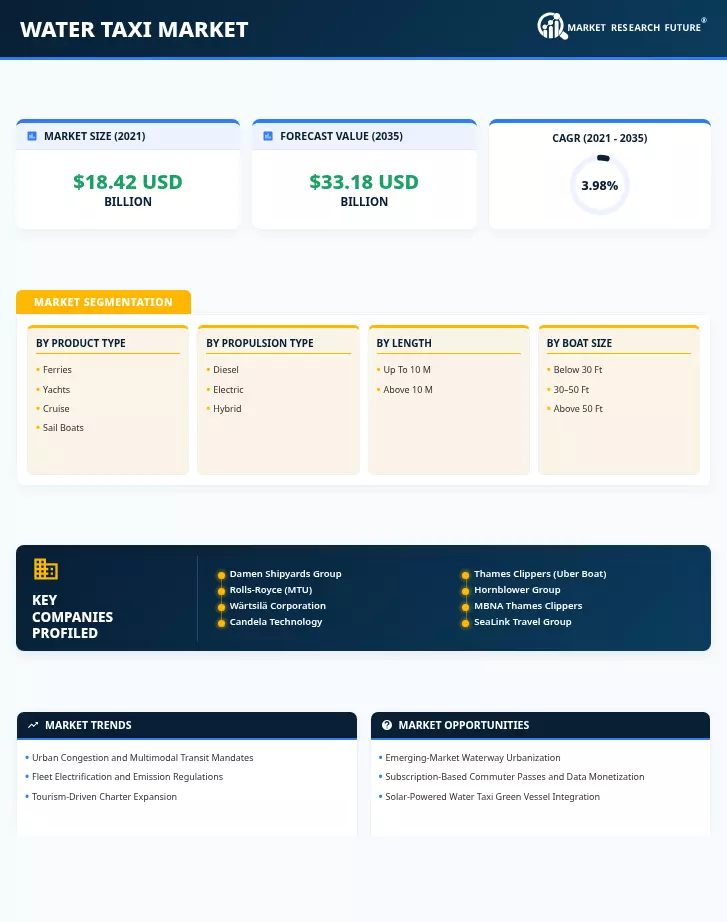Select 30–50 Ft boat size
Image resolution: width=727 pixels, height=922 pixels.
(x=571, y=389)
